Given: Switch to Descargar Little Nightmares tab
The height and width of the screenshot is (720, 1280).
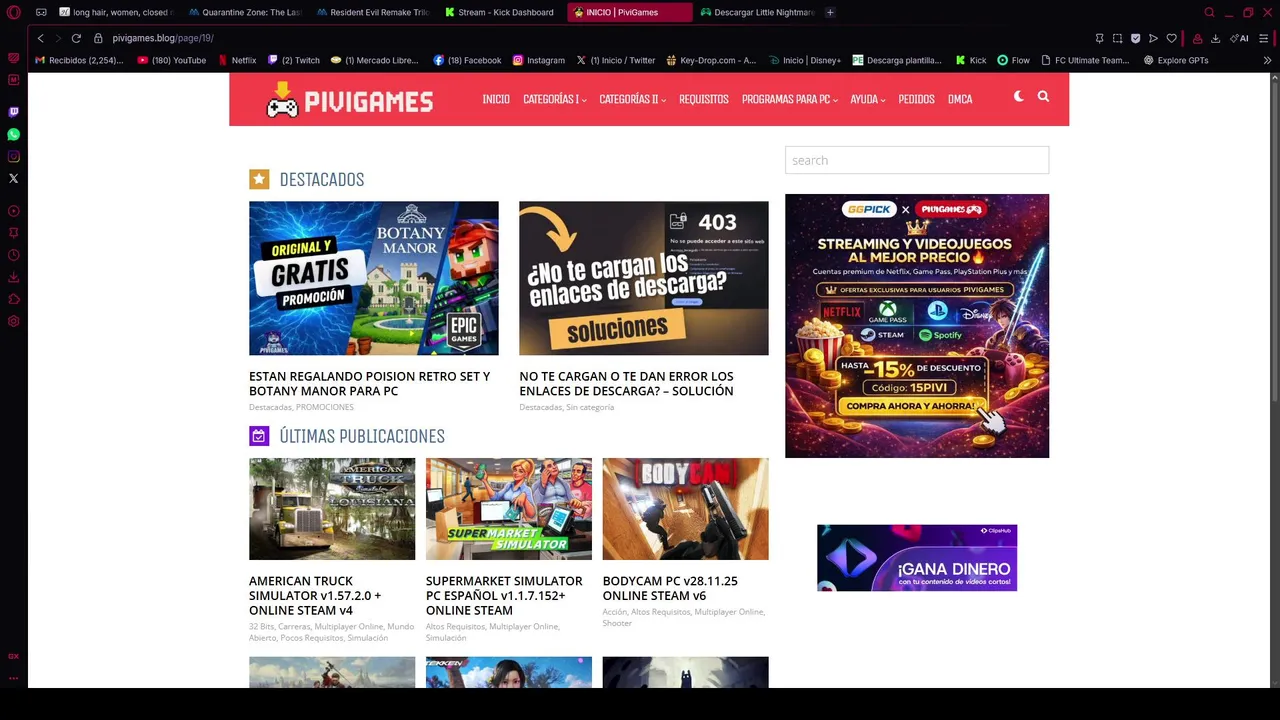Looking at the screenshot, I should click(757, 12).
